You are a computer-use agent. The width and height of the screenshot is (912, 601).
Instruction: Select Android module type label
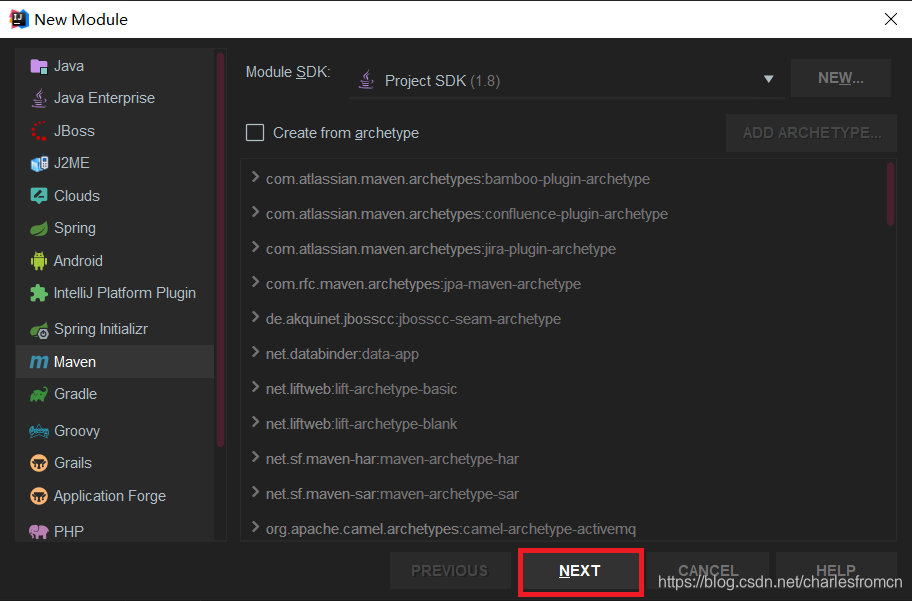pyautogui.click(x=78, y=261)
